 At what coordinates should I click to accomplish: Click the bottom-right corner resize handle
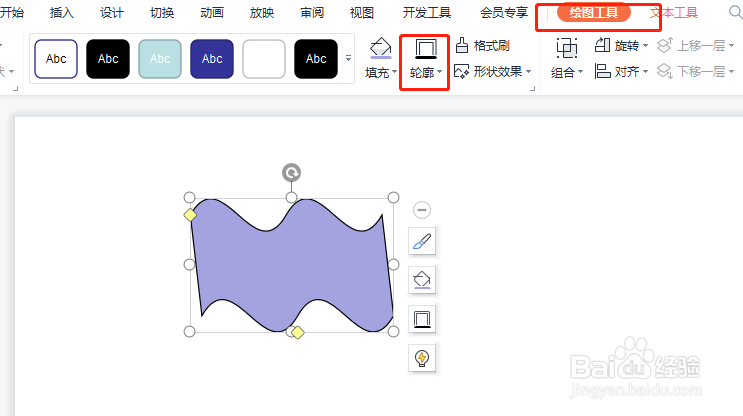coord(393,332)
